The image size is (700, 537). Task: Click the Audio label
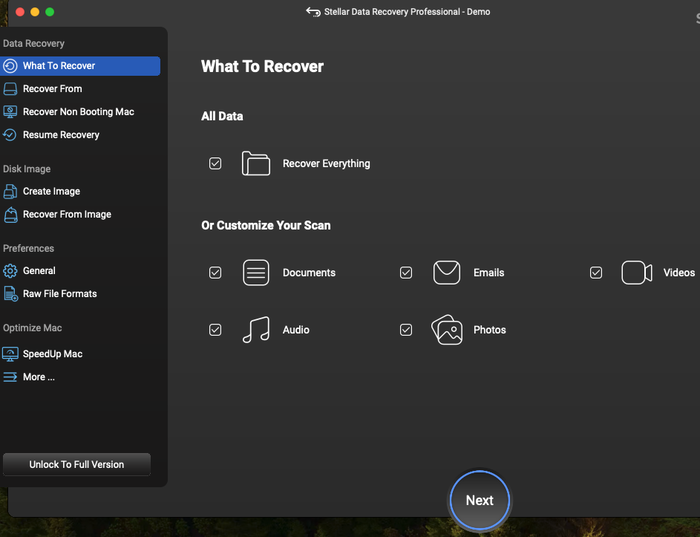[x=296, y=330]
